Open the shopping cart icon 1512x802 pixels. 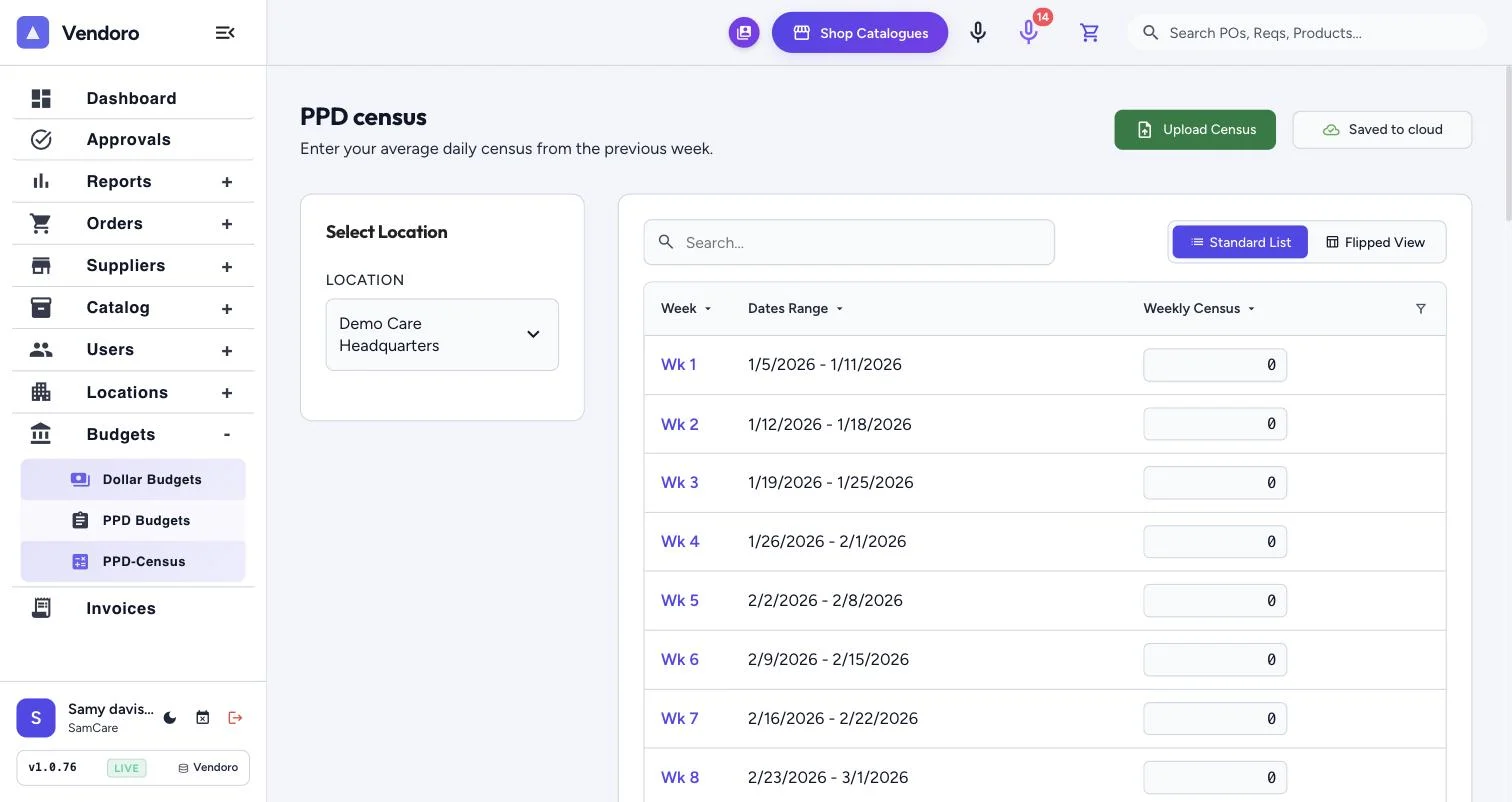tap(1090, 33)
